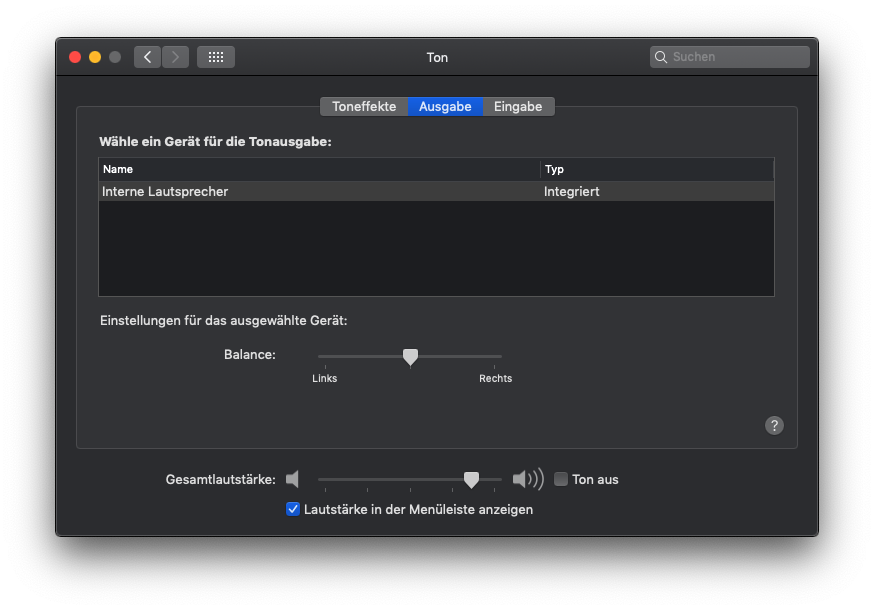The height and width of the screenshot is (610, 874).
Task: Select the Ausgabe tab
Action: point(445,106)
